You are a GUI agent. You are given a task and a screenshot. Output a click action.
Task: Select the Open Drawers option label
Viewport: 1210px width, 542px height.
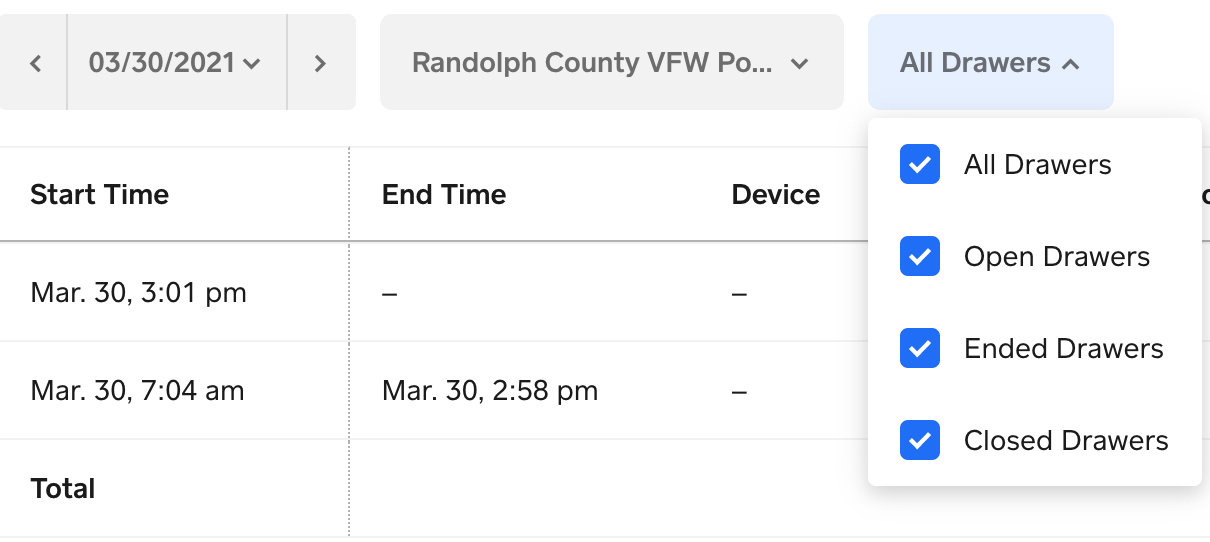click(x=1056, y=257)
